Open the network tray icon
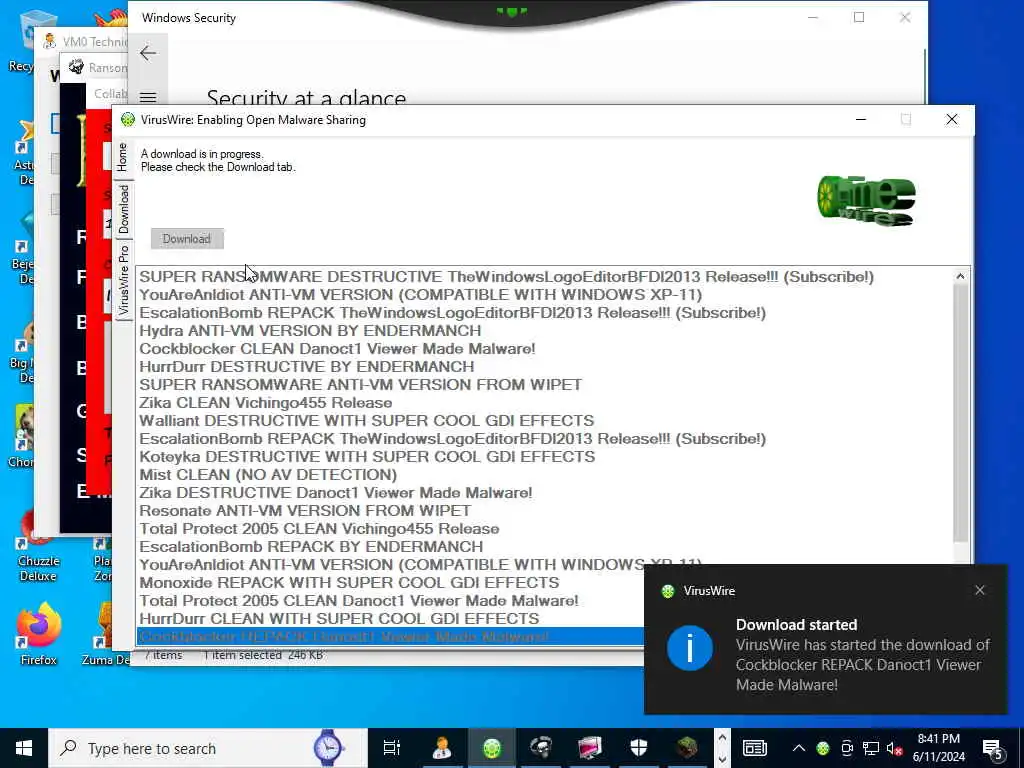 pyautogui.click(x=871, y=748)
